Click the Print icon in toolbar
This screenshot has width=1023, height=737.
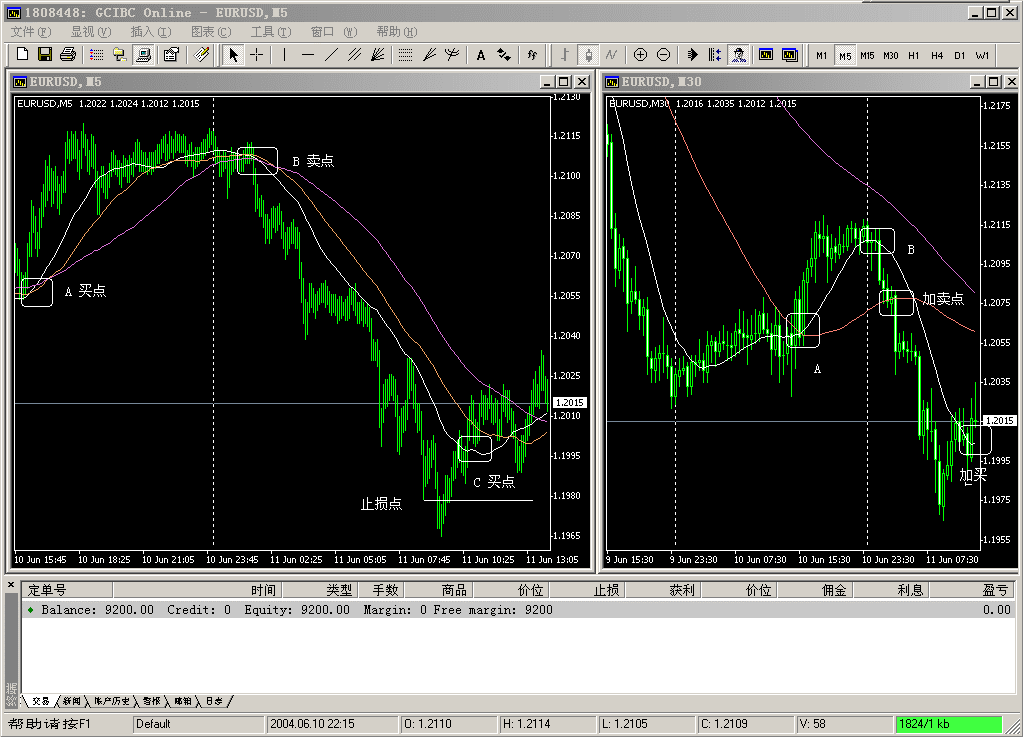click(68, 55)
